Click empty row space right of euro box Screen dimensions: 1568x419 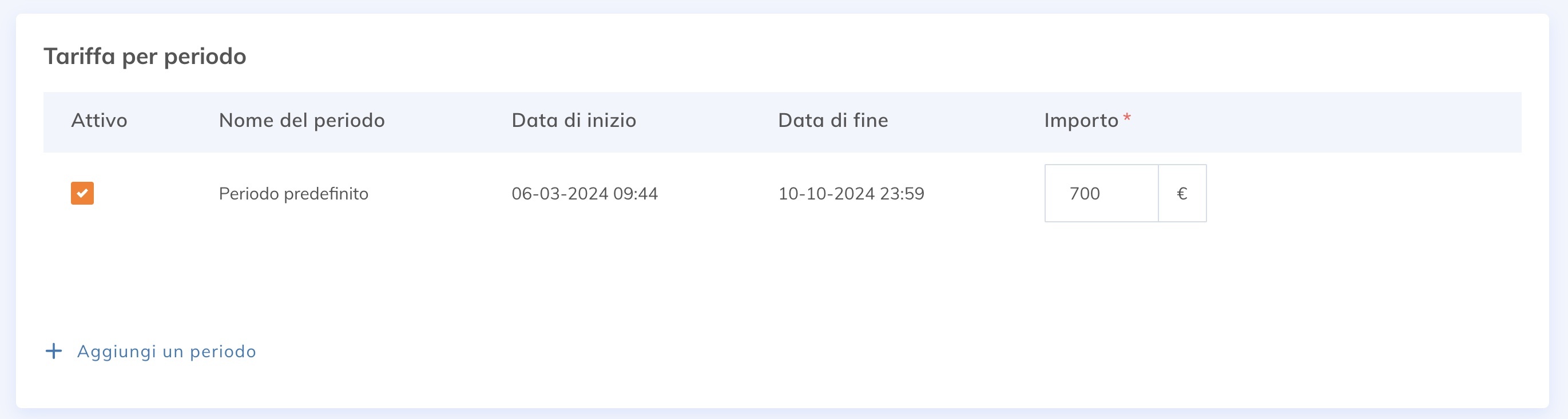click(1363, 193)
